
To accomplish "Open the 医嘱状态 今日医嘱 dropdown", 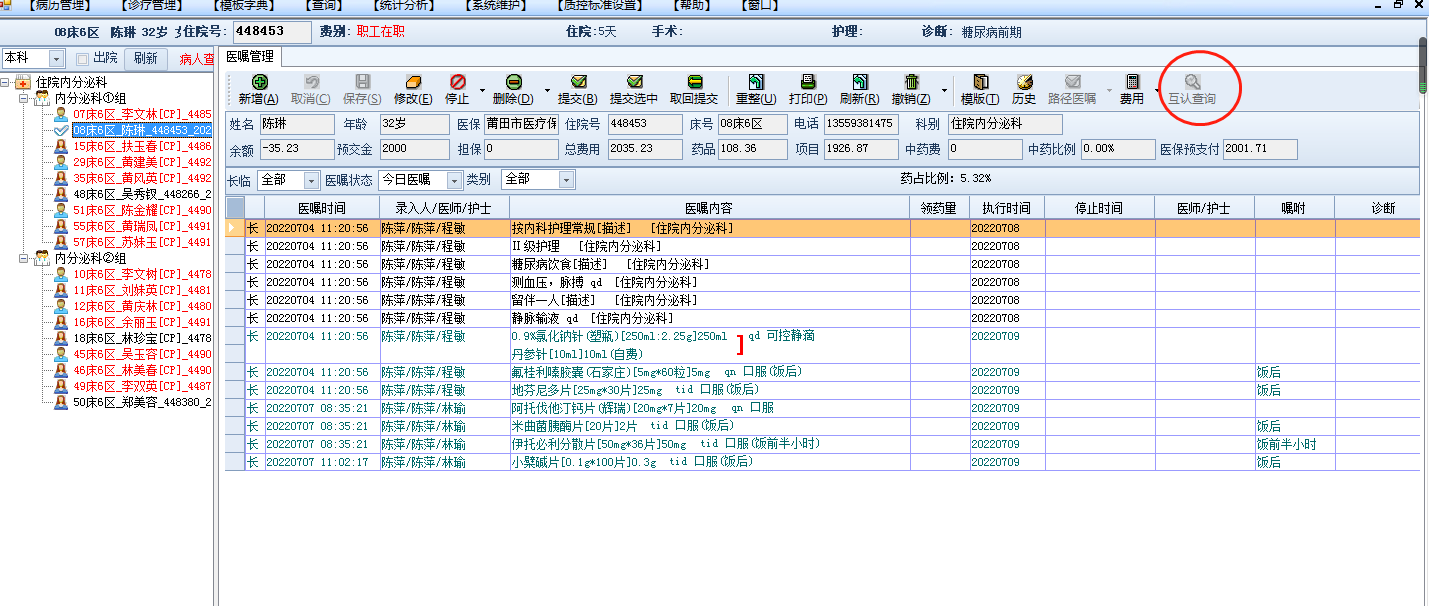I will [455, 180].
